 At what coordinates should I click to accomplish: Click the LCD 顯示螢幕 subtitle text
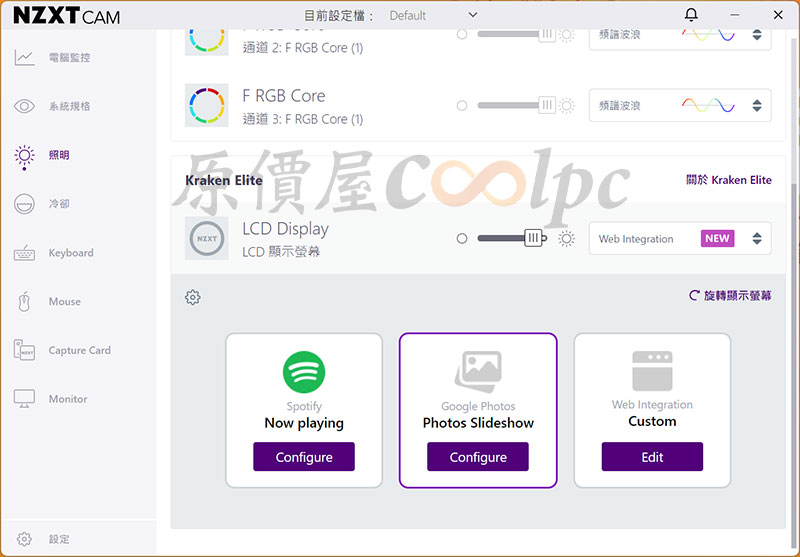(x=281, y=252)
